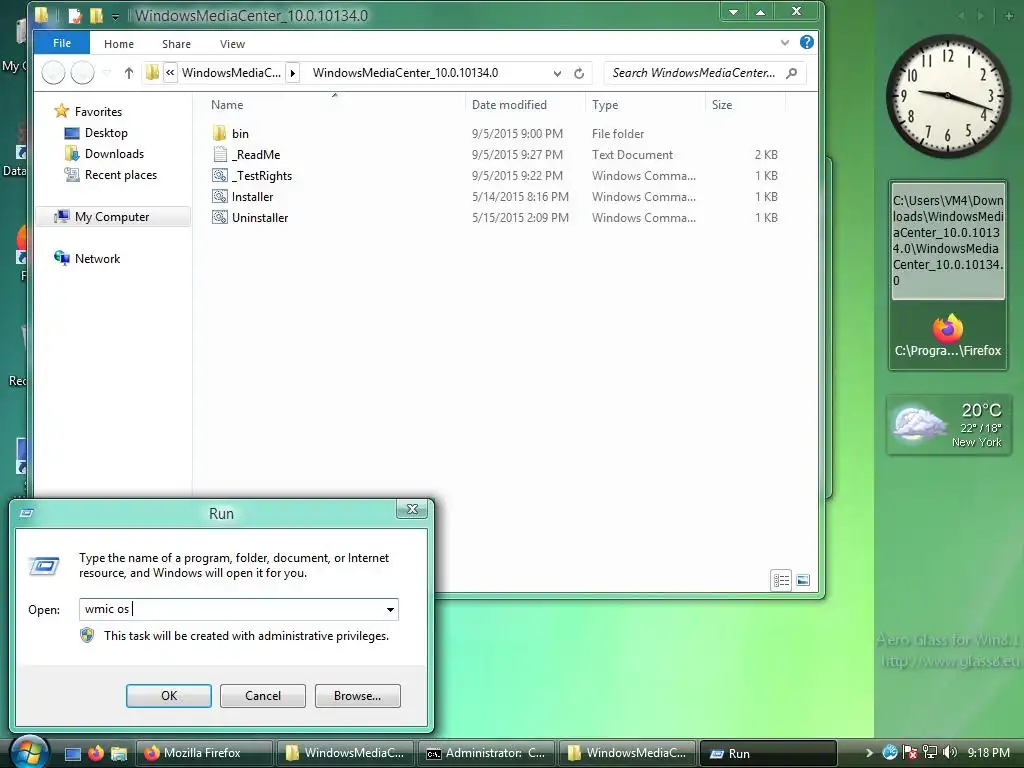
Task: Click the Search WindowsMediaCenter field
Action: [x=694, y=72]
